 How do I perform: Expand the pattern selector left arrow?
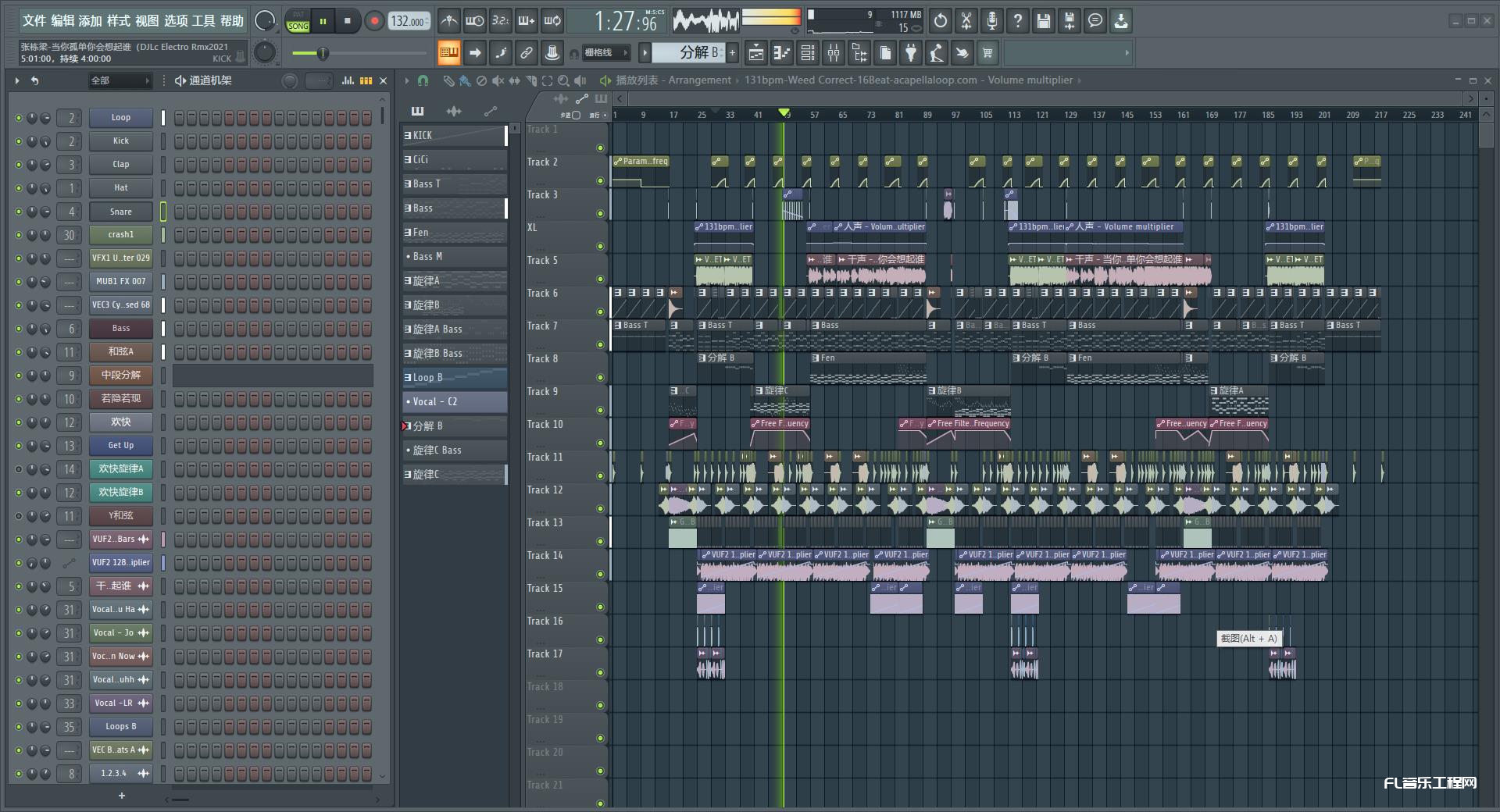coord(645,53)
